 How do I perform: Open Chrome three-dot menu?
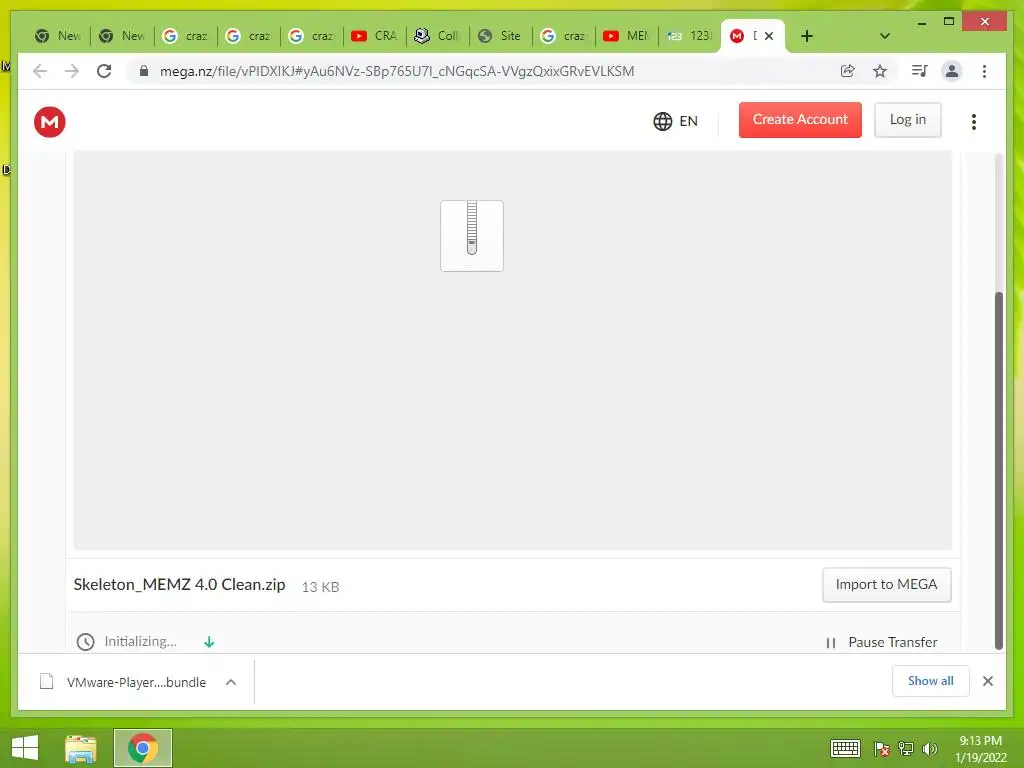pyautogui.click(x=984, y=71)
